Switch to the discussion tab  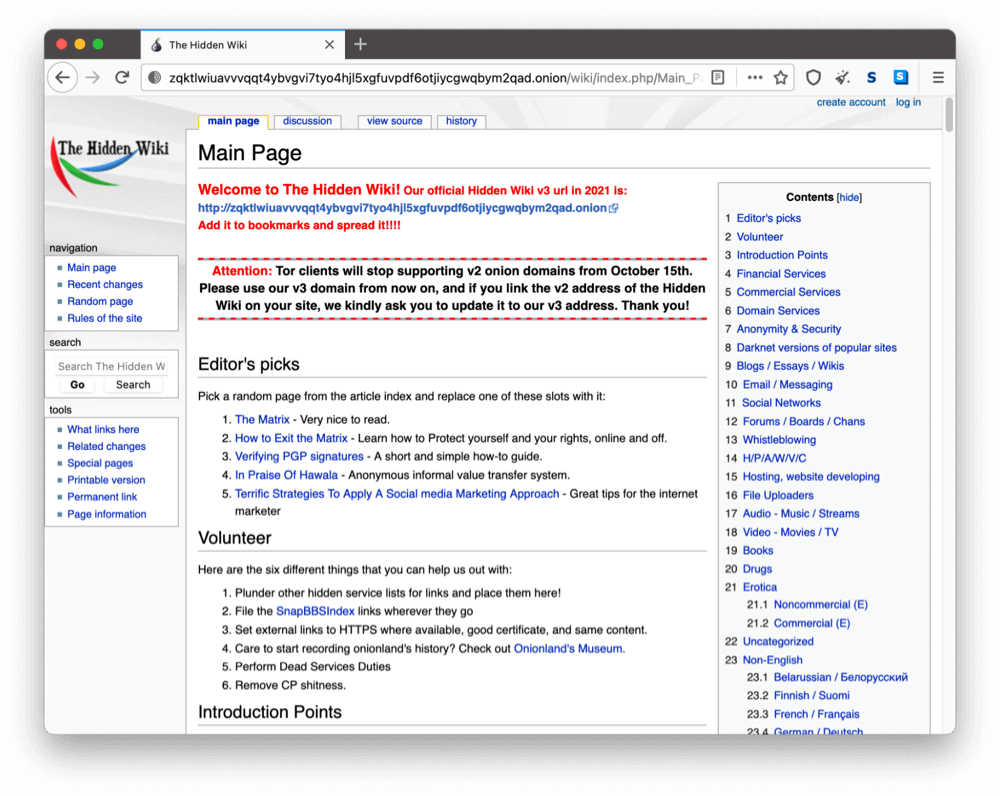[306, 120]
